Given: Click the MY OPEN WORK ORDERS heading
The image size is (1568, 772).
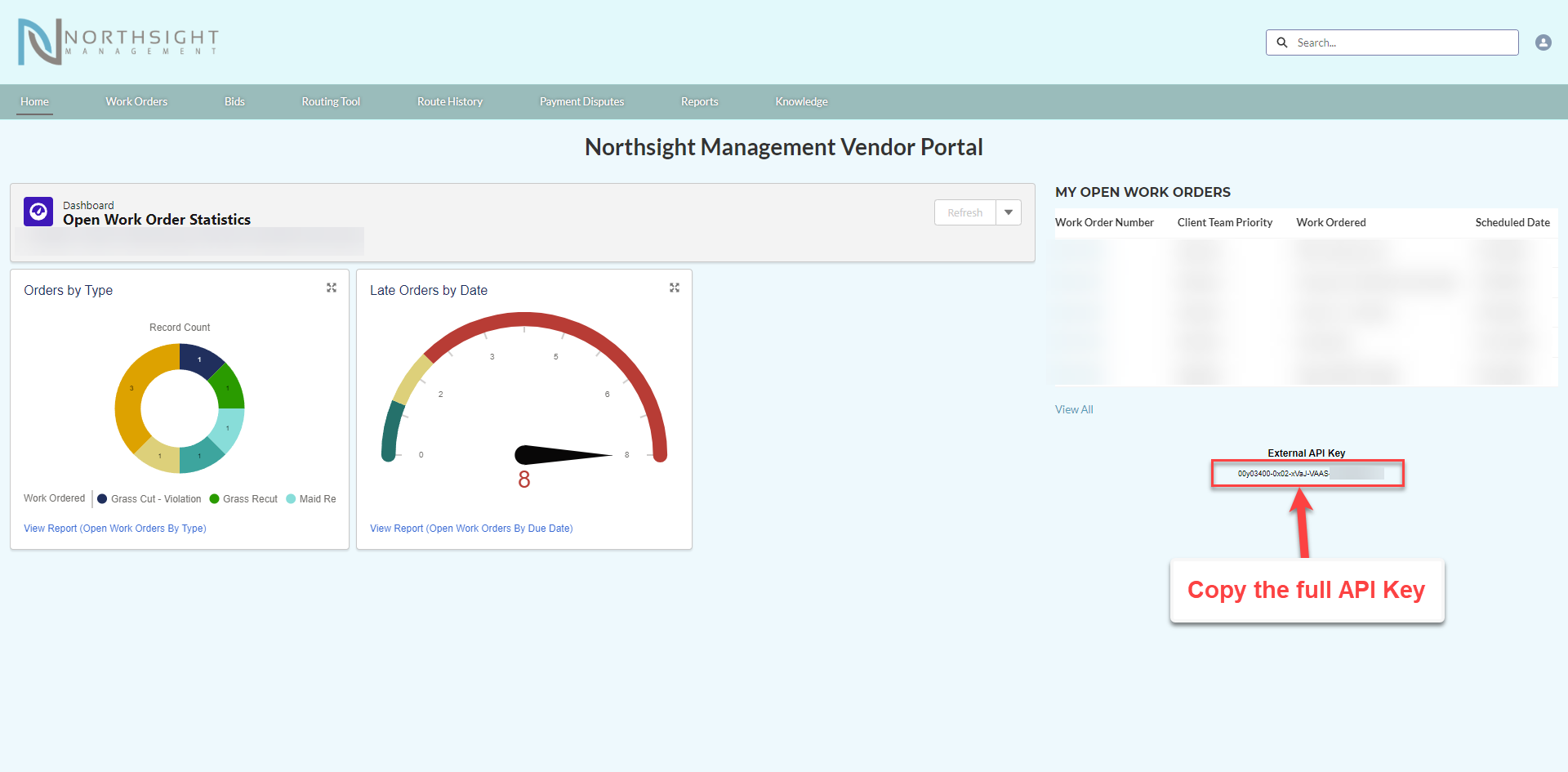Looking at the screenshot, I should point(1143,192).
